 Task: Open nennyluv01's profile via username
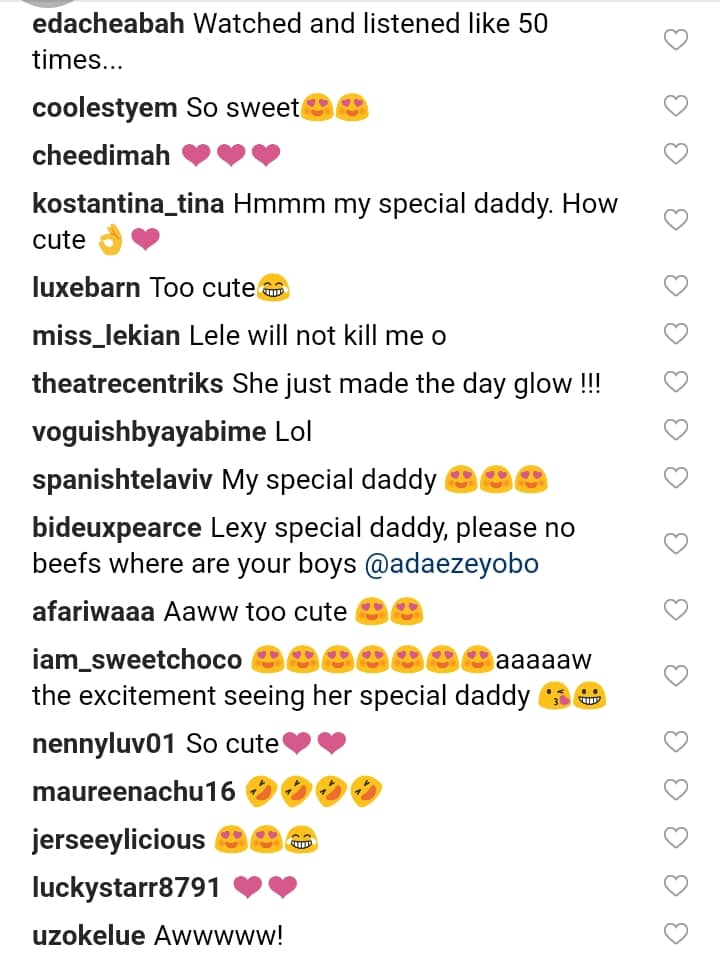(x=104, y=743)
